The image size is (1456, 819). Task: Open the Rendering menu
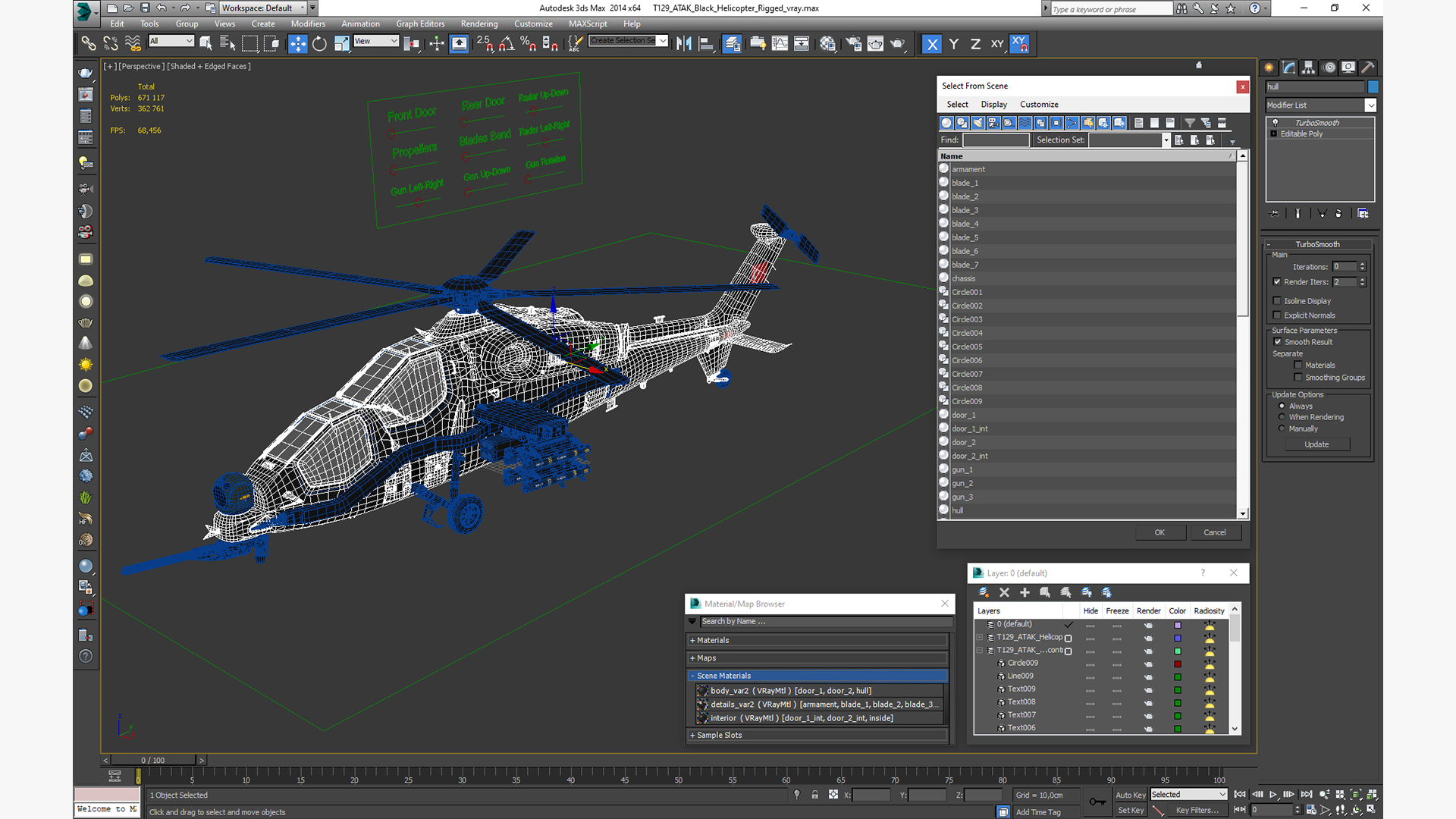pyautogui.click(x=479, y=24)
